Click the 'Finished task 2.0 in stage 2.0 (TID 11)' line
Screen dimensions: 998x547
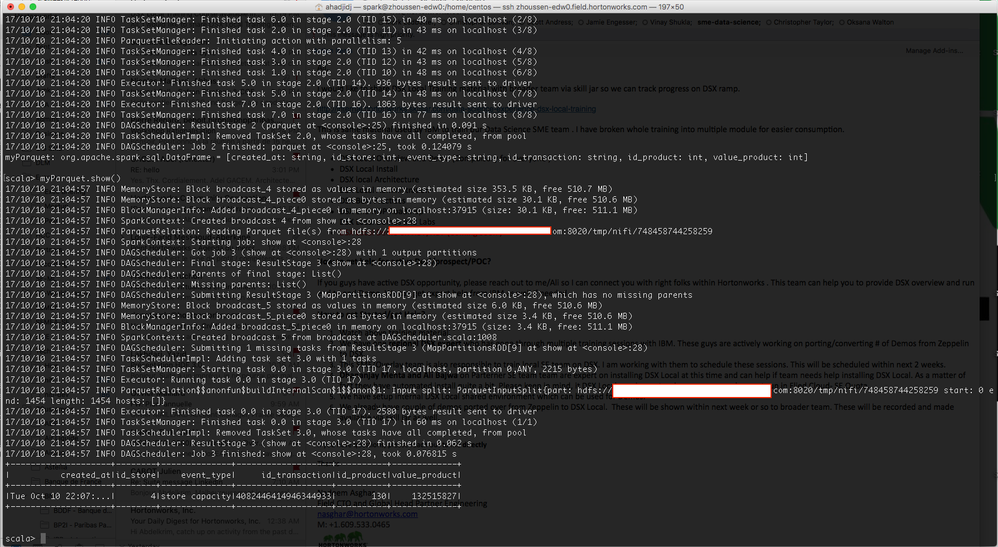click(x=271, y=30)
